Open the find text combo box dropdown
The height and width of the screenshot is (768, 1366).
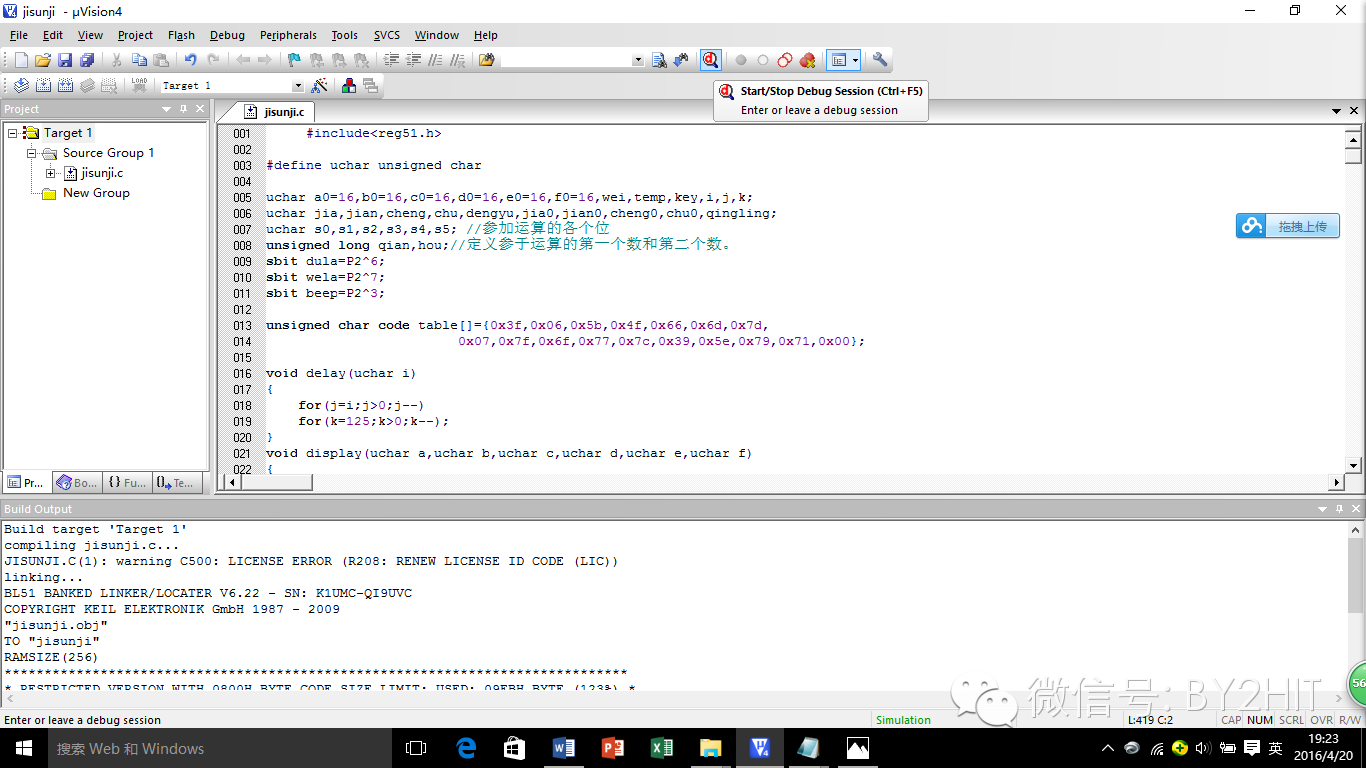638,60
